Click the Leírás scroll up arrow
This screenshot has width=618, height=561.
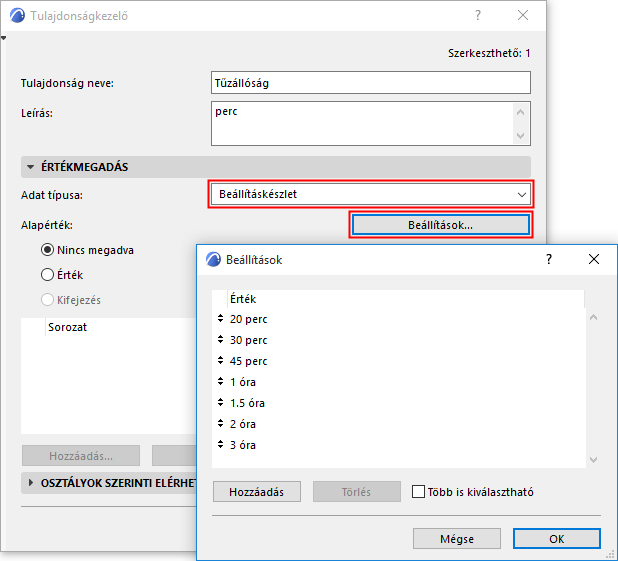click(520, 112)
